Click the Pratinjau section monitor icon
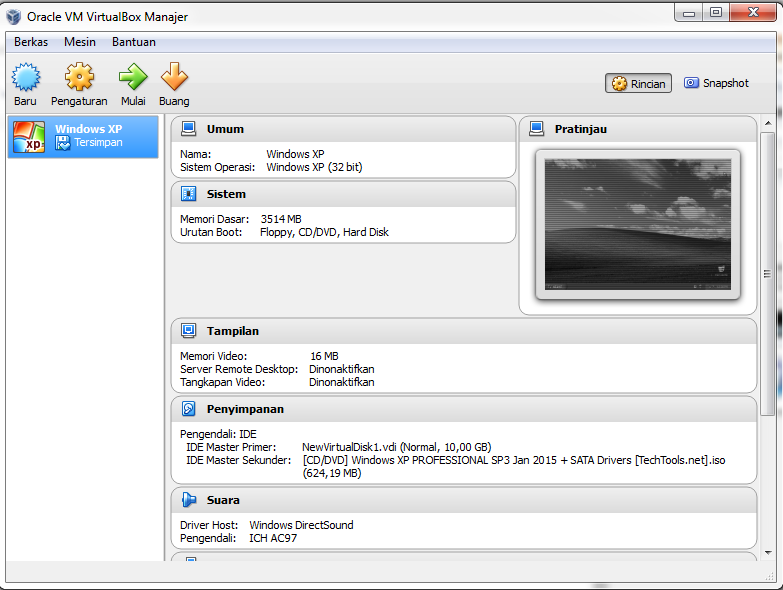Image resolution: width=783 pixels, height=590 pixels. (x=536, y=129)
